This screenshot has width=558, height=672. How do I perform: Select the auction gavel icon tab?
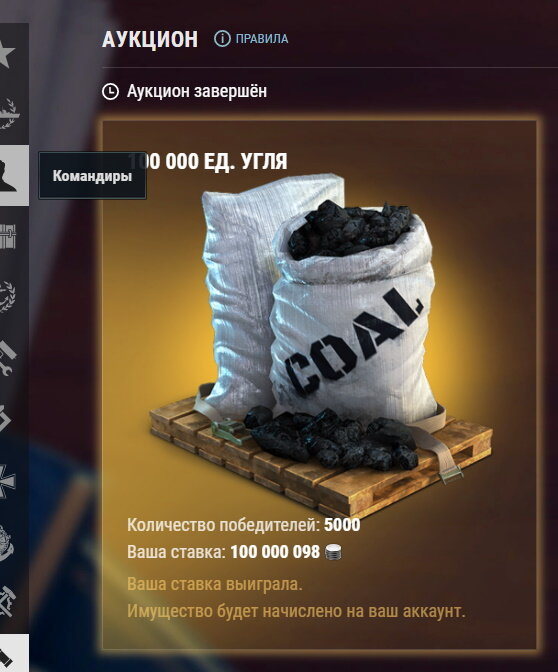coord(14,653)
